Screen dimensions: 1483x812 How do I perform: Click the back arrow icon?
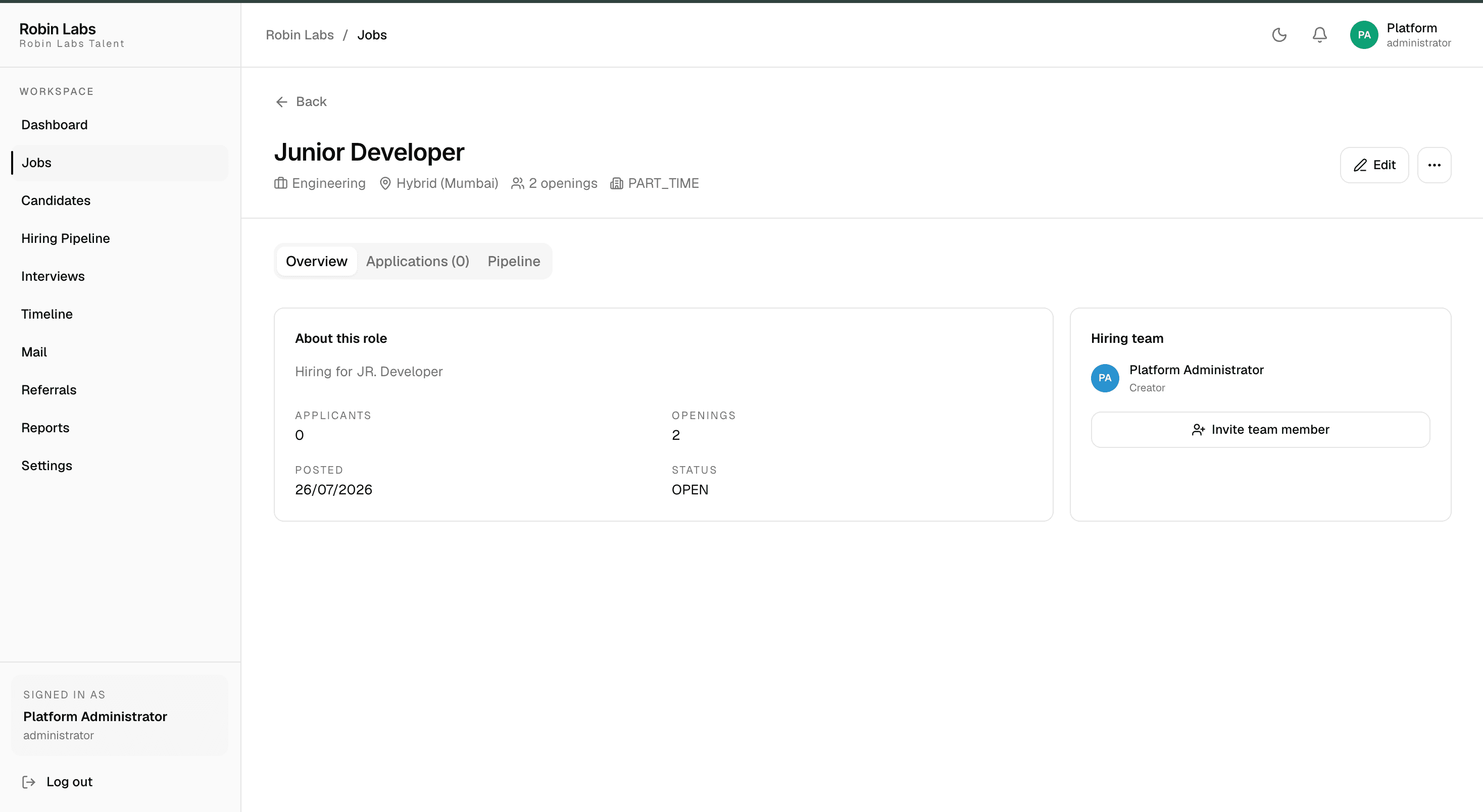pyautogui.click(x=281, y=102)
